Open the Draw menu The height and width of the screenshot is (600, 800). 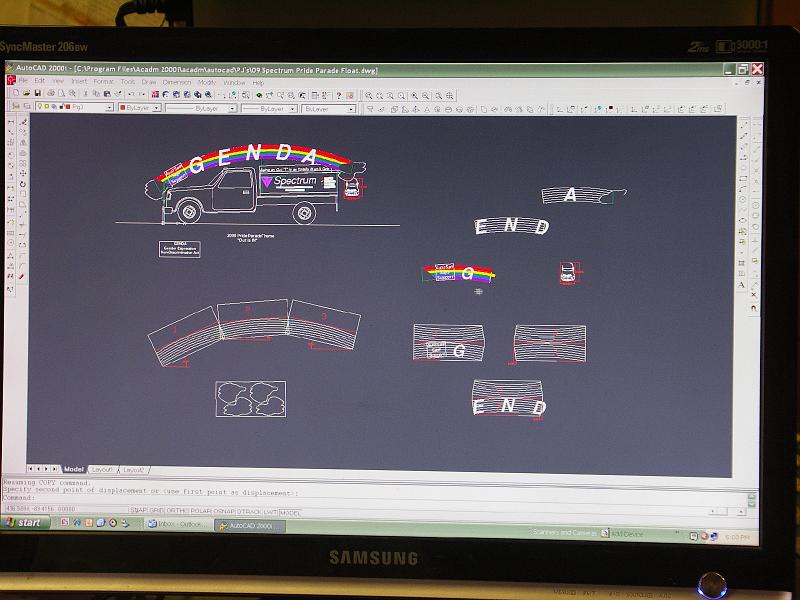tap(149, 82)
